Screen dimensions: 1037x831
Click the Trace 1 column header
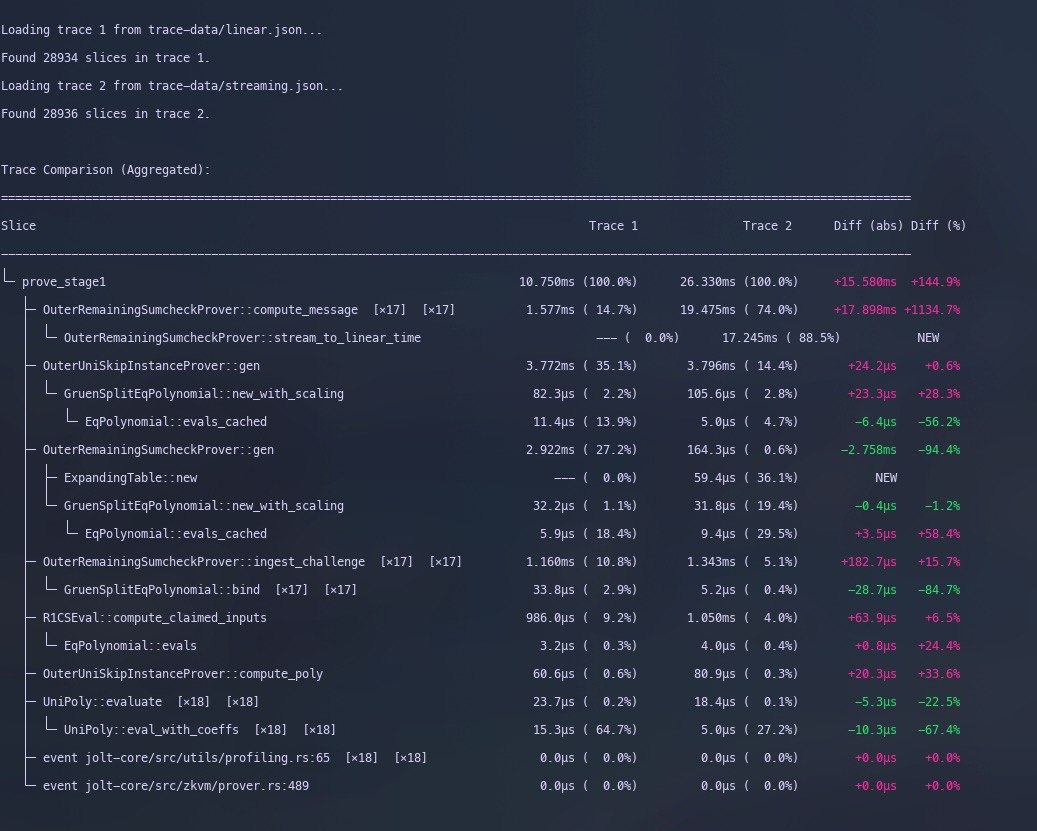(x=613, y=226)
